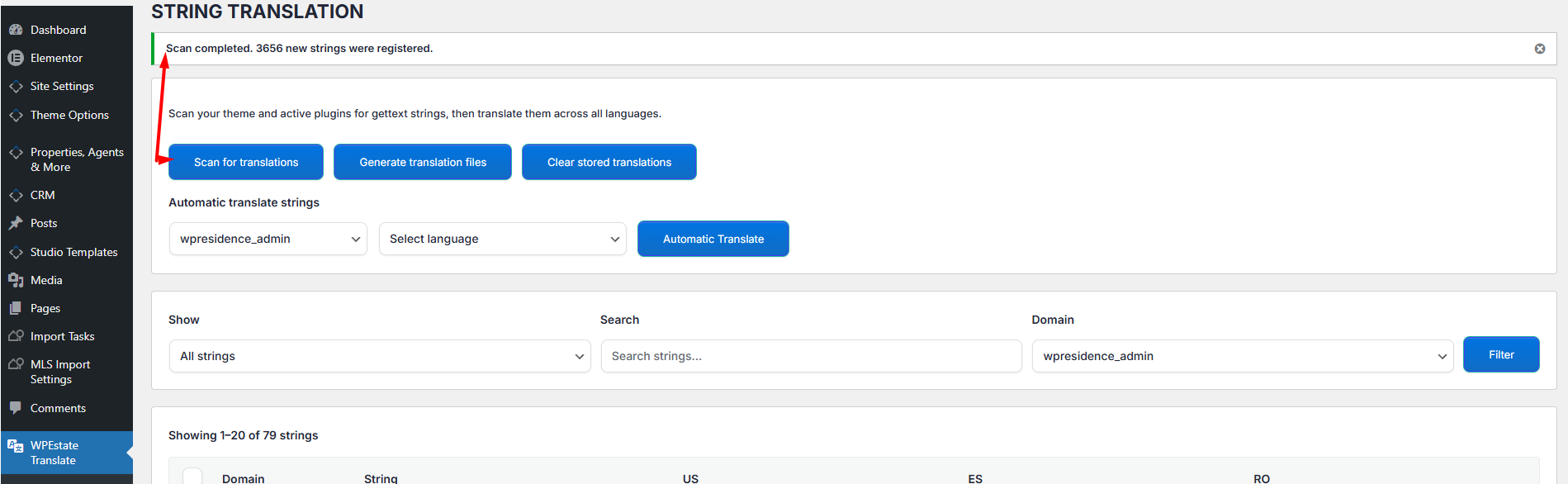Click the WPEstate Translate icon
Screen dimensions: 1568x484
16,446
